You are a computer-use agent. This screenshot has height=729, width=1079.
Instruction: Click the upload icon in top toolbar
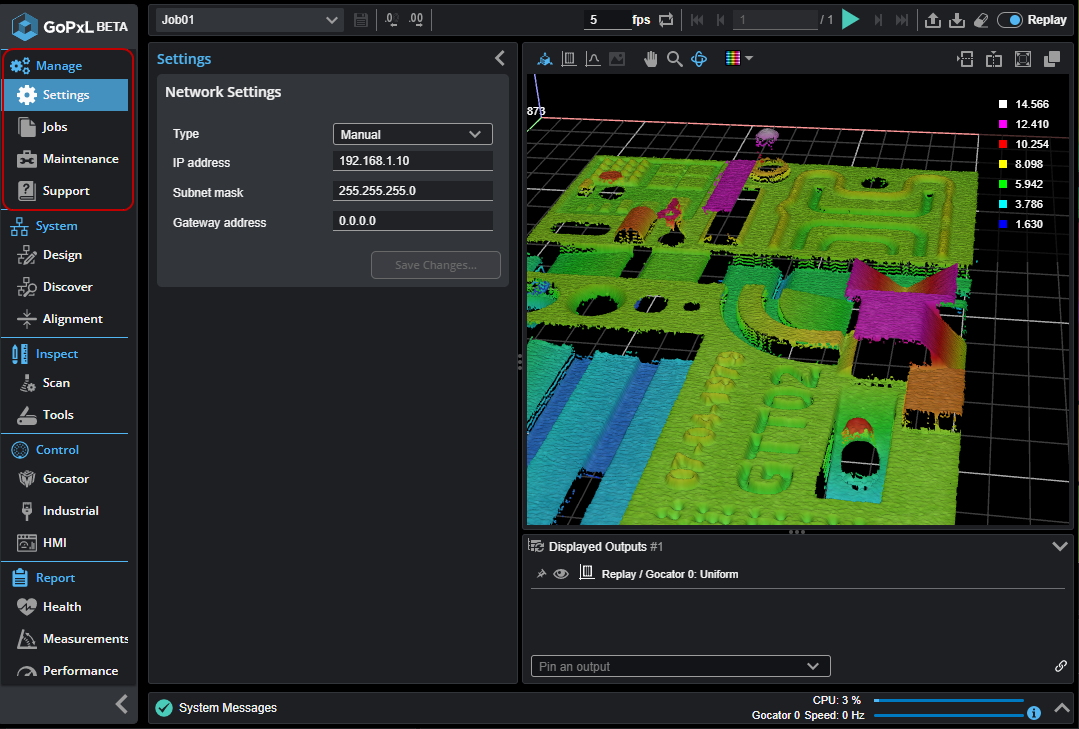point(932,20)
